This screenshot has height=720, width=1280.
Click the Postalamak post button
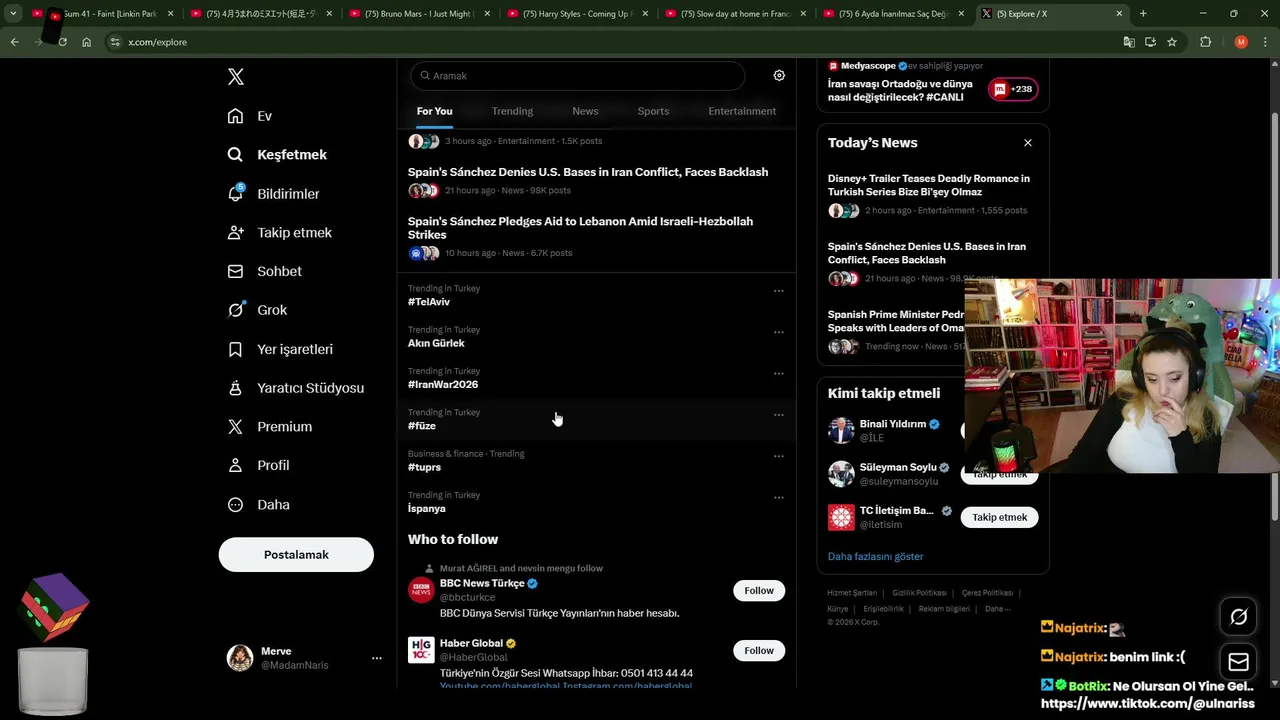pos(296,555)
